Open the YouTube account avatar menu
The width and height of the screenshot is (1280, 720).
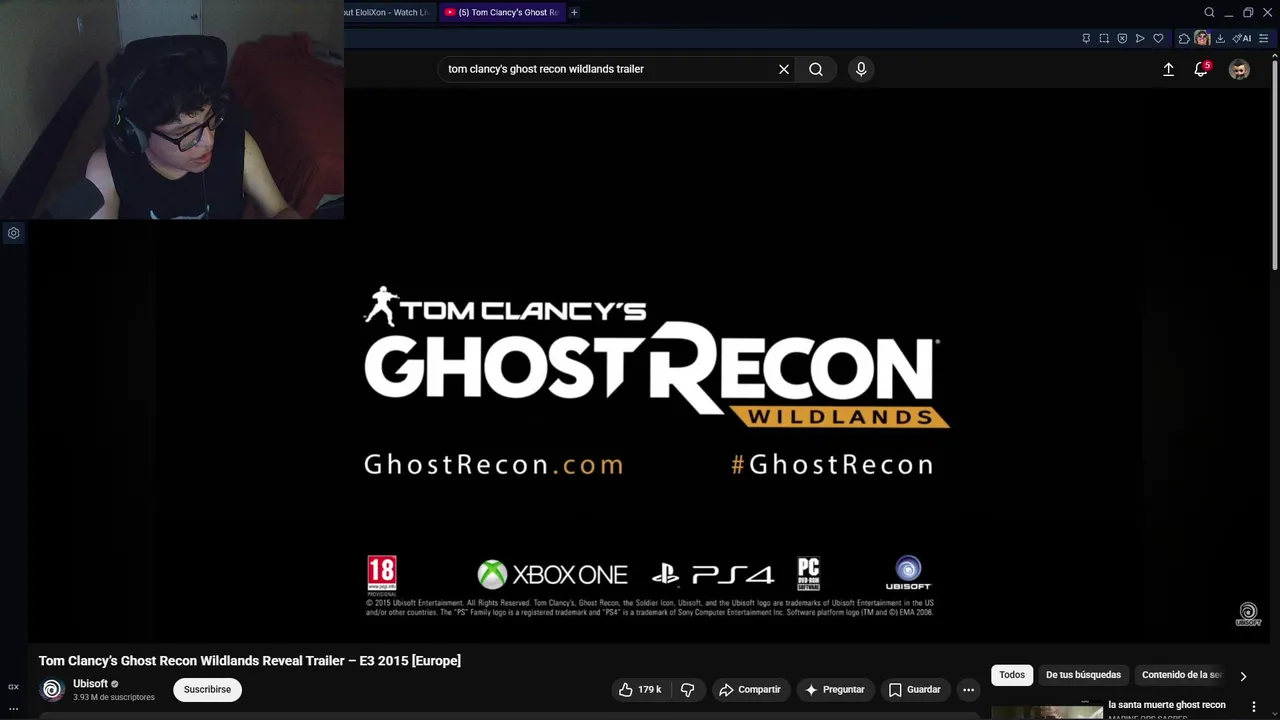pos(1239,69)
